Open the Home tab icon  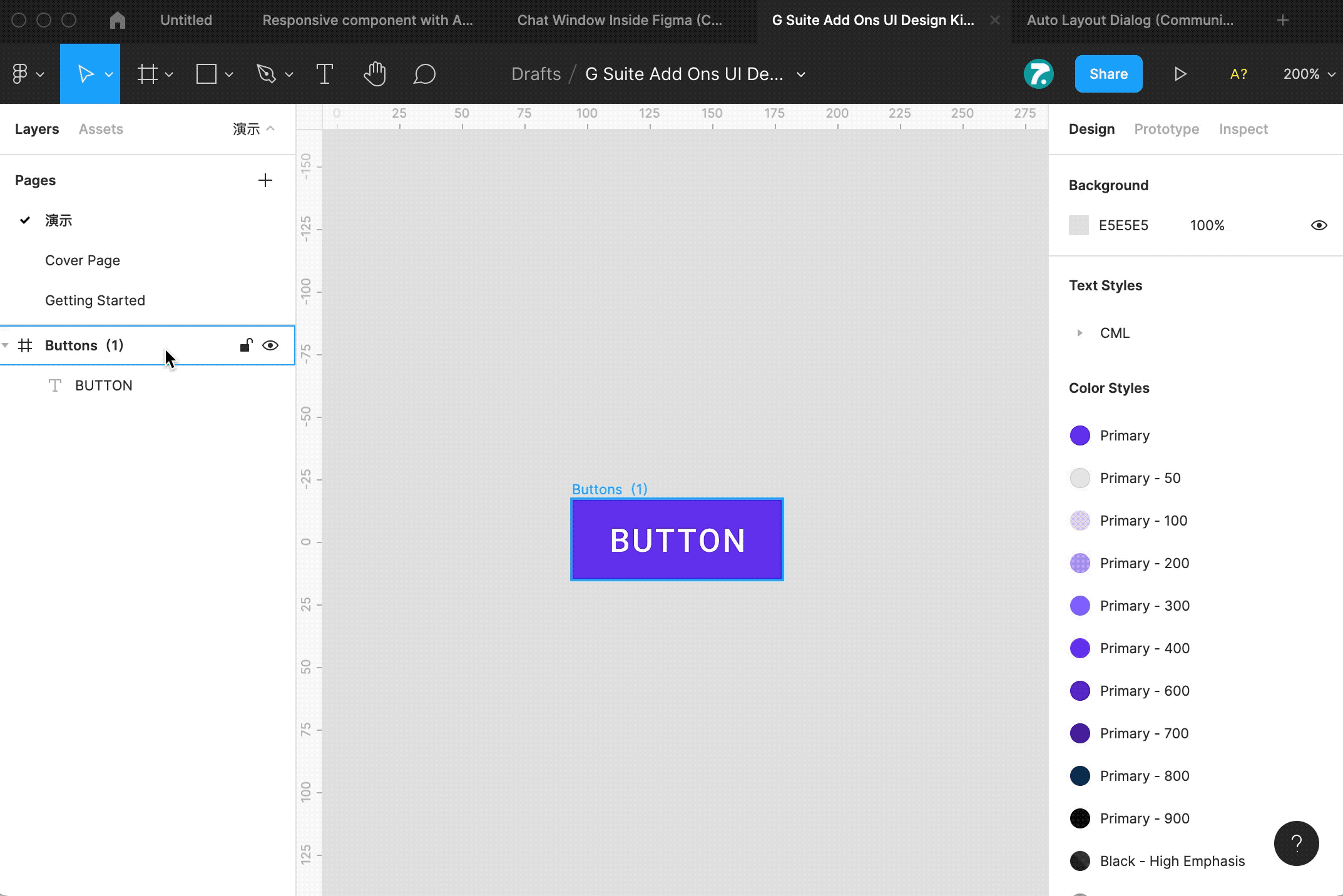117,20
